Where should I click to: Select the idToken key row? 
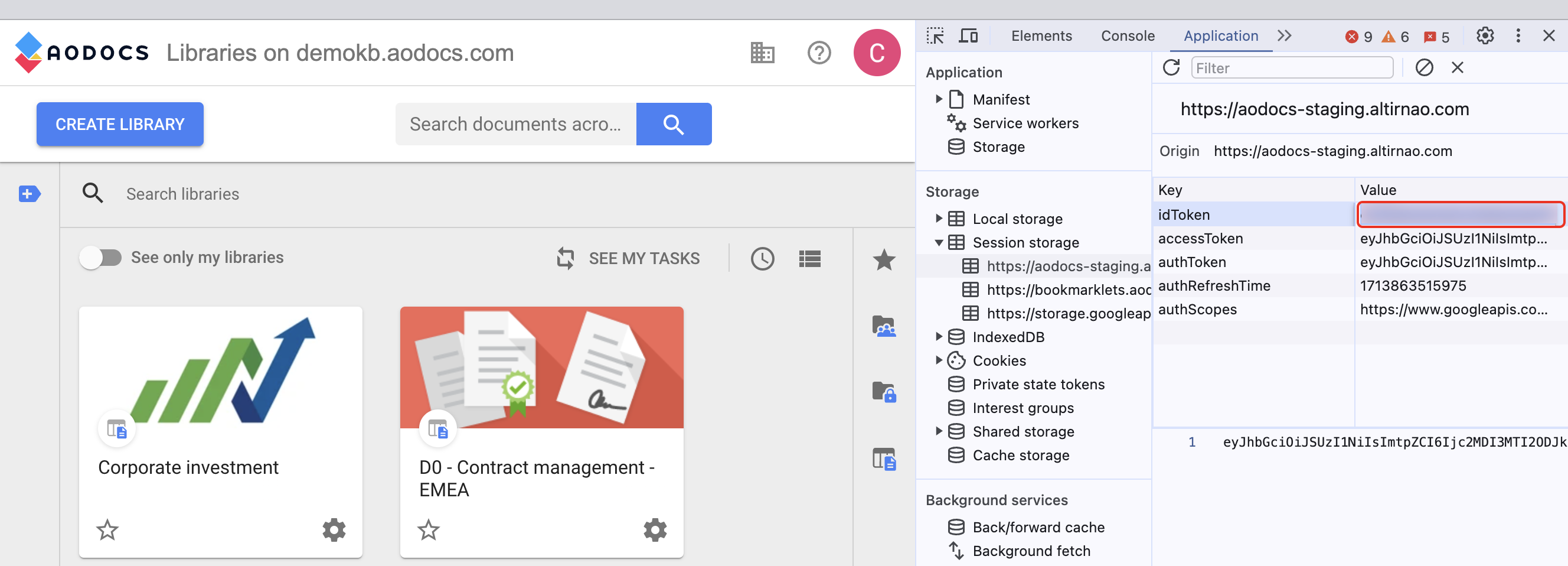(1360, 214)
